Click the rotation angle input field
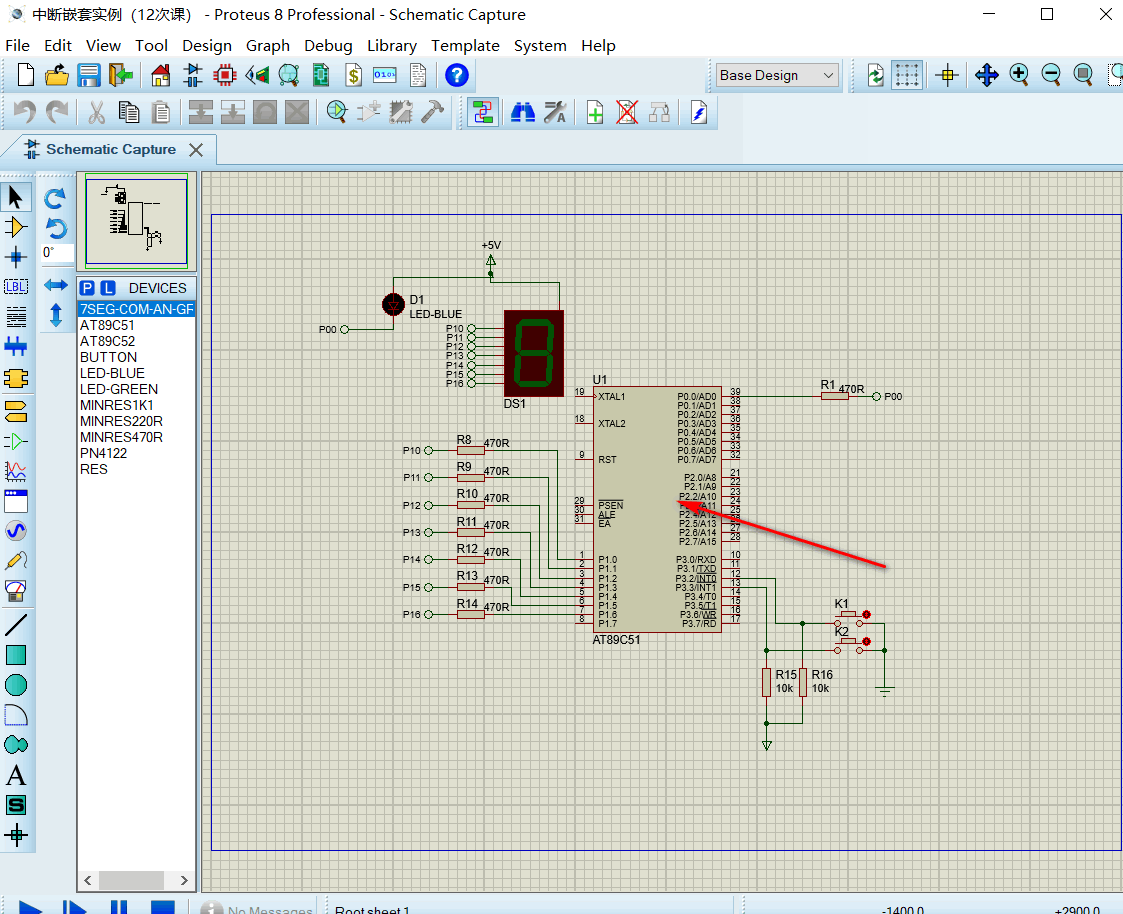 [57, 253]
